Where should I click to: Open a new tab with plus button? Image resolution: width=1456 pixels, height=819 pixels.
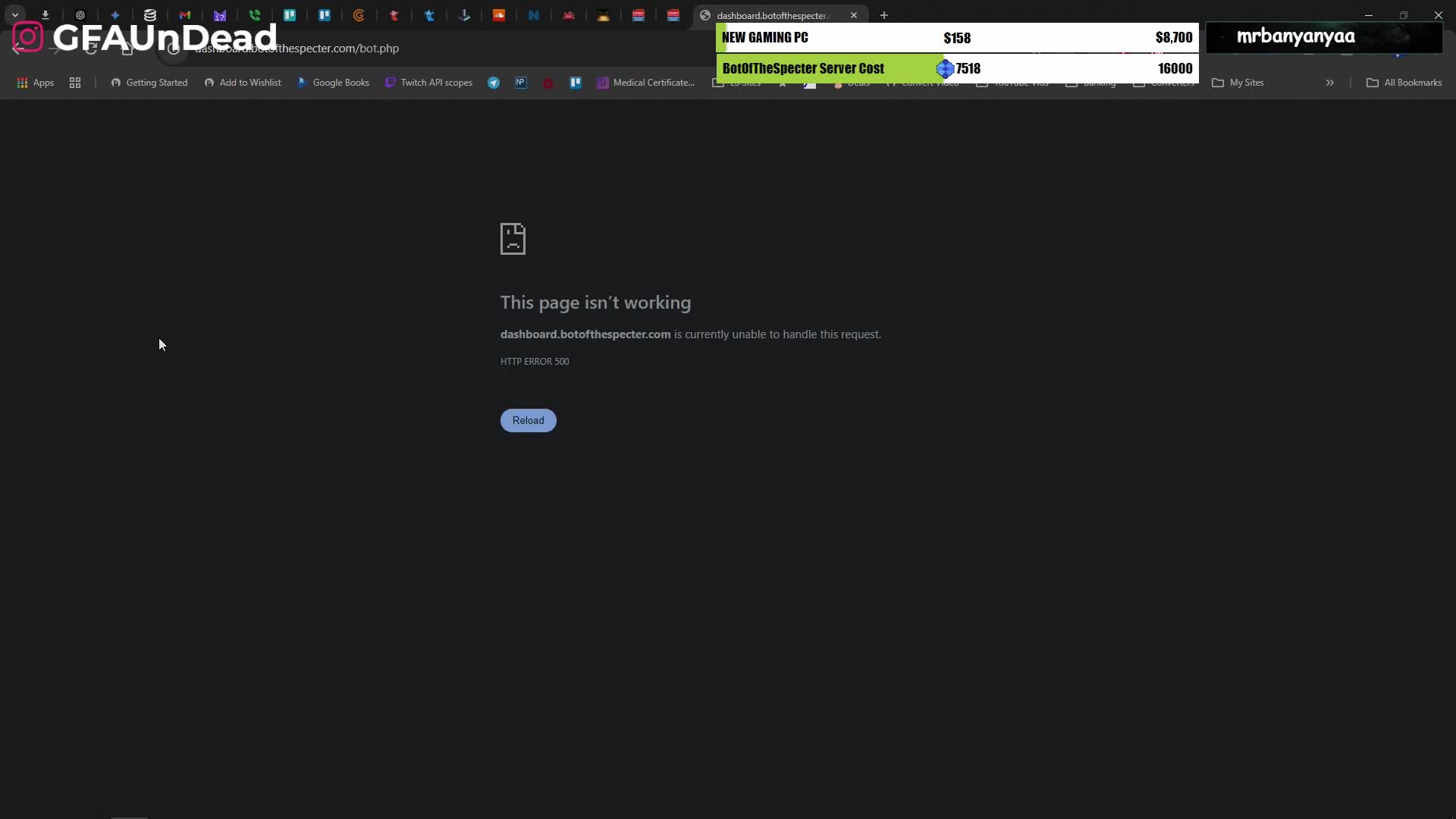884,15
